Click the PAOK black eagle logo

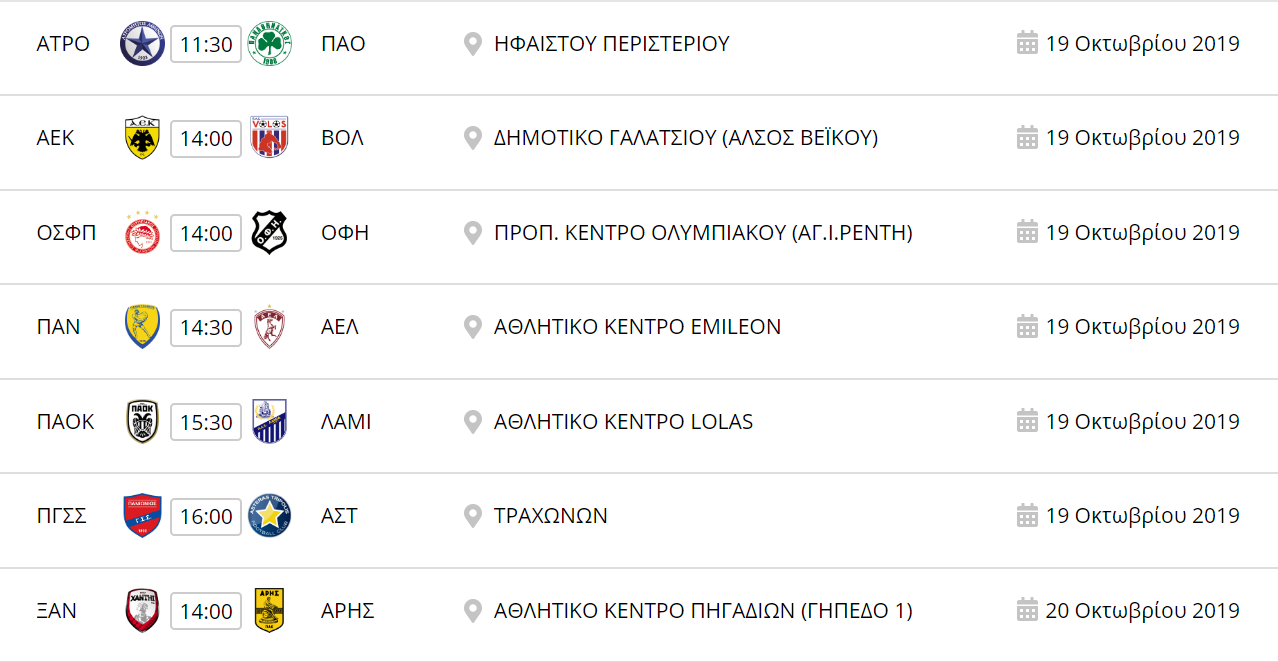(142, 422)
